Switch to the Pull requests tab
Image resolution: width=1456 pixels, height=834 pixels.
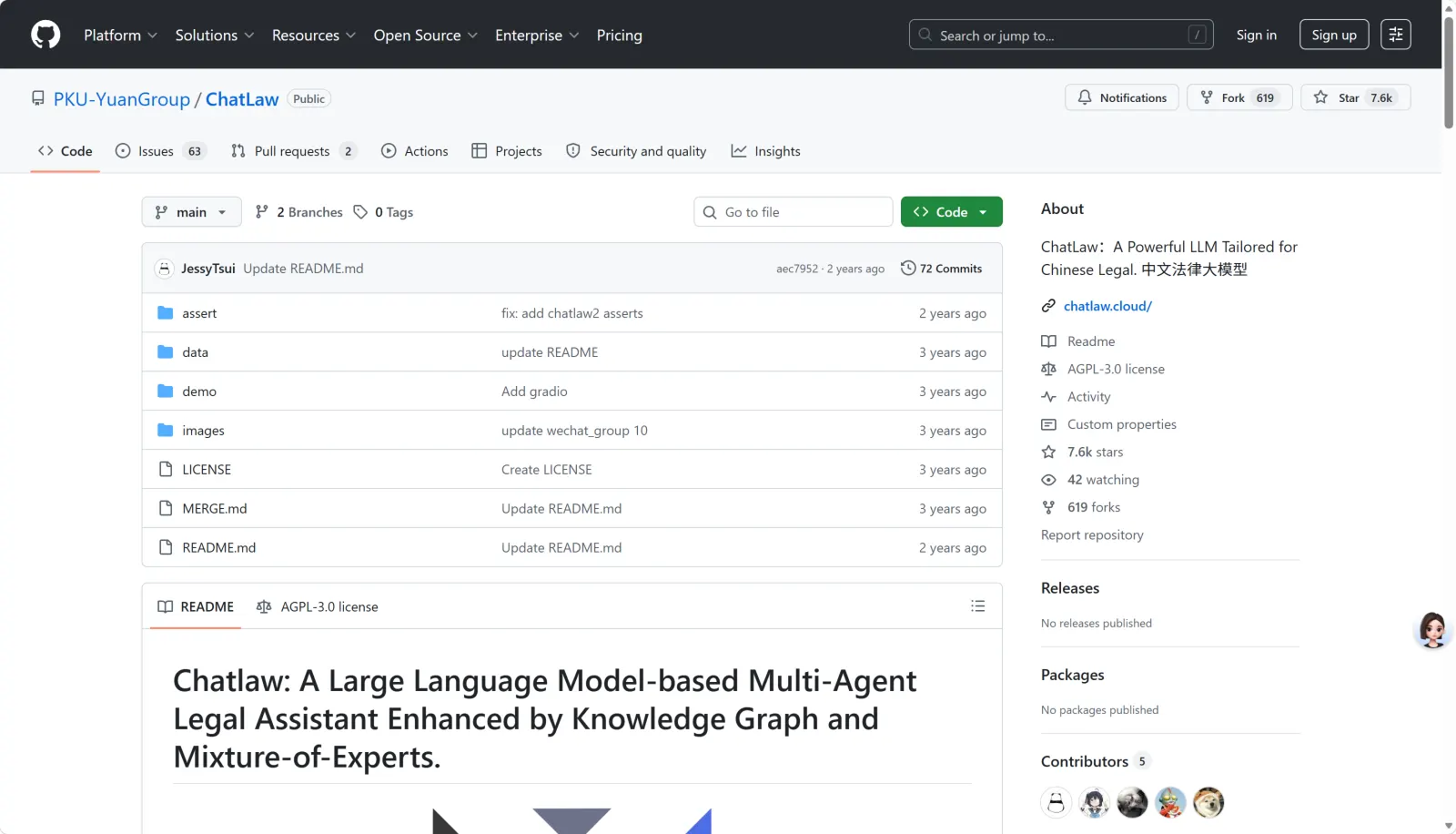(293, 151)
